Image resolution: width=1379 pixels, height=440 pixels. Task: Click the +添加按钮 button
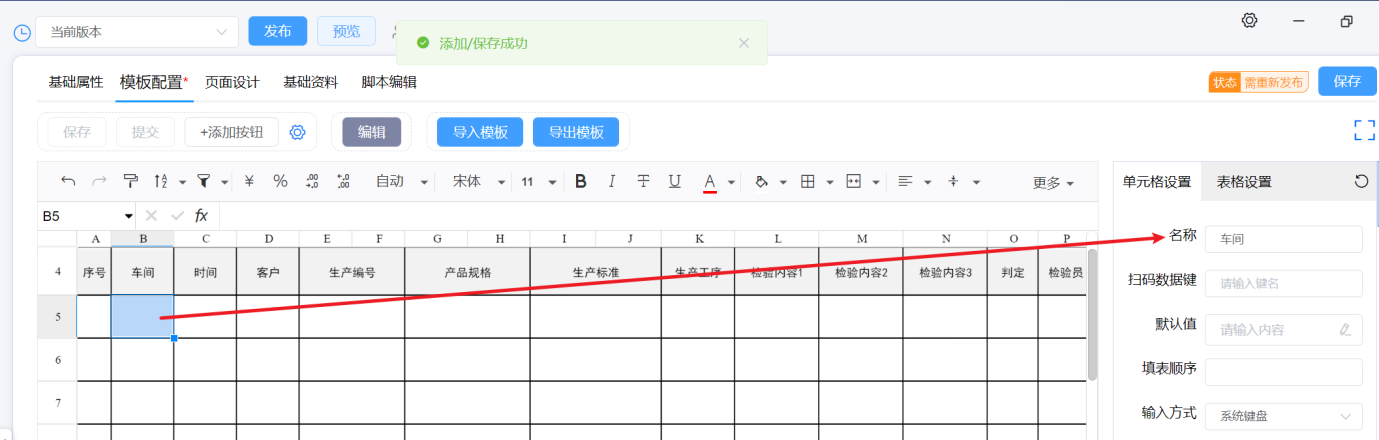[232, 132]
